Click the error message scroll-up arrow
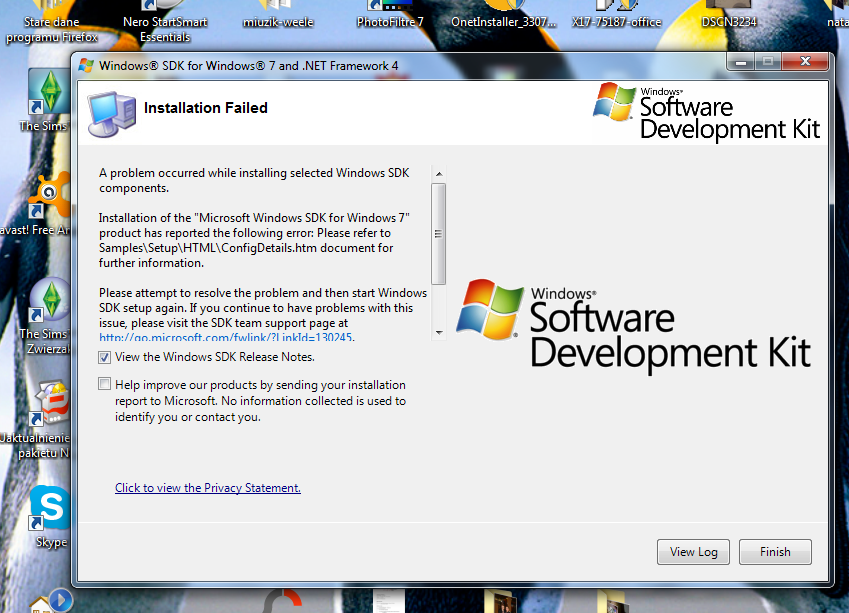Image resolution: width=849 pixels, height=613 pixels. point(439,174)
